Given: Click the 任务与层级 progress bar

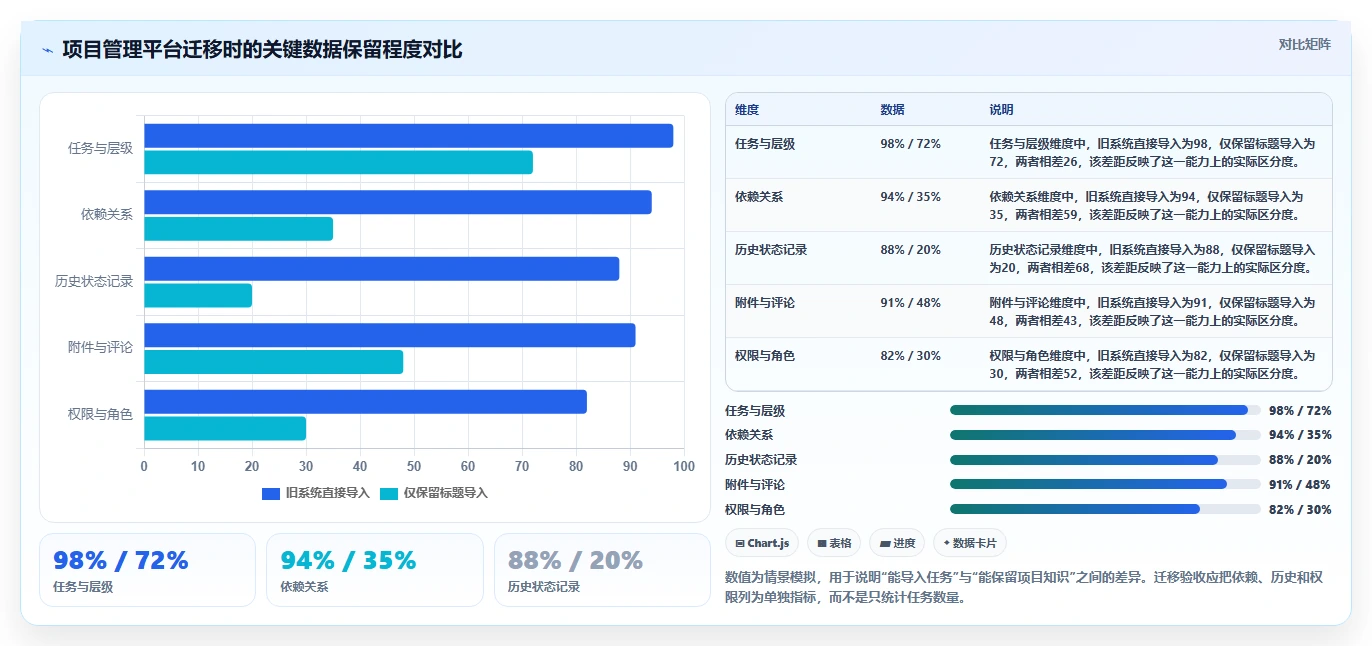Looking at the screenshot, I should coord(1105,410).
